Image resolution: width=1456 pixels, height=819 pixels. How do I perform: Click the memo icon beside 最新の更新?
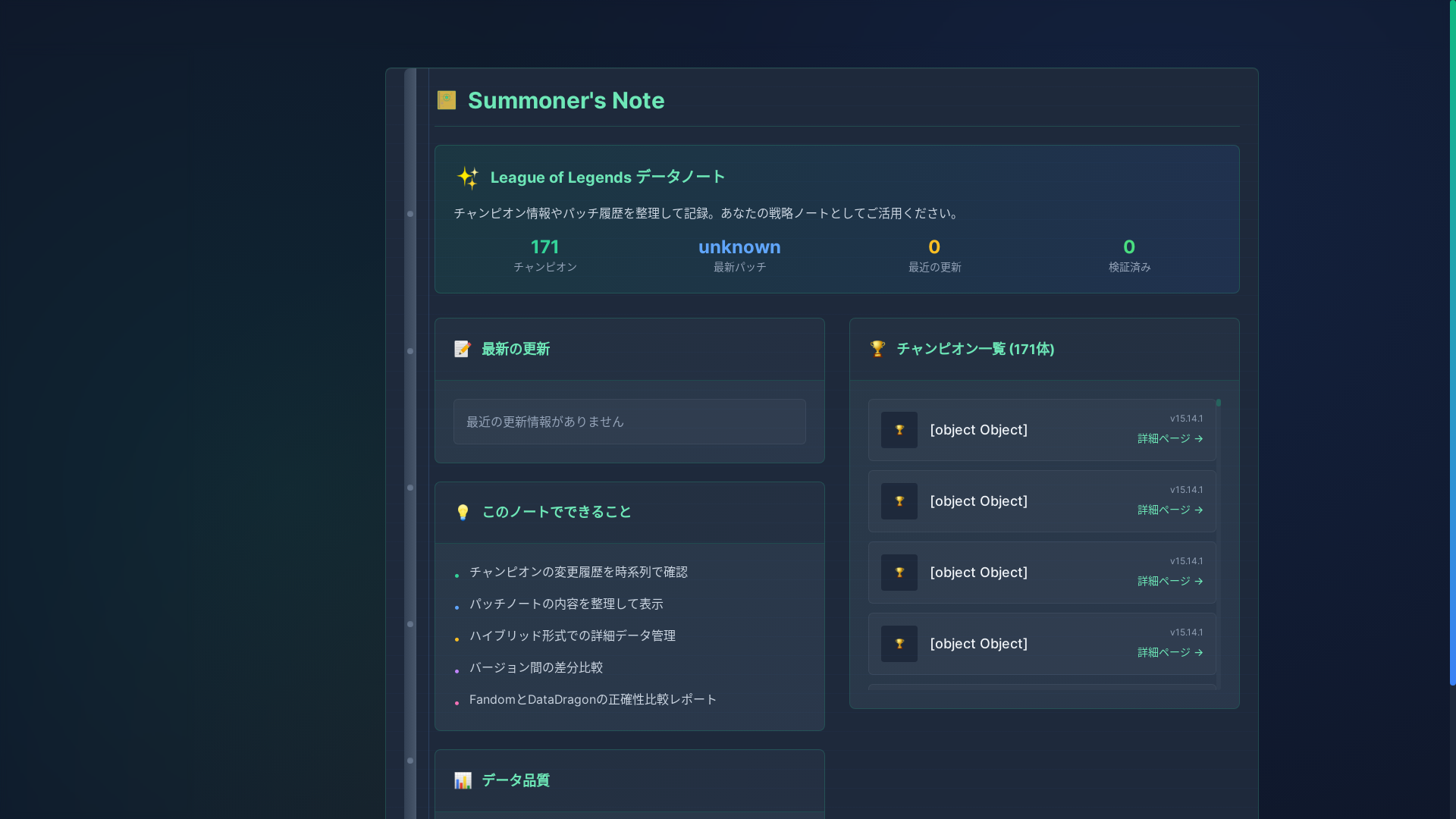point(463,349)
